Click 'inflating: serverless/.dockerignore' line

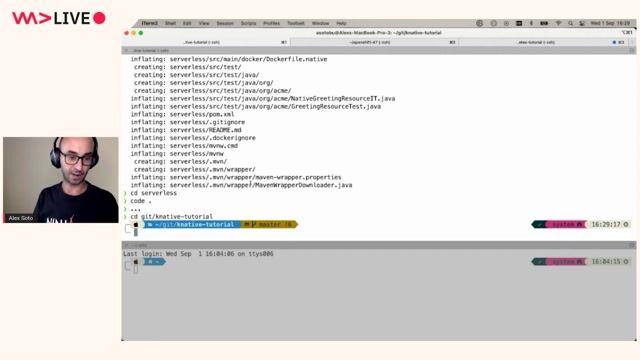[x=193, y=138]
